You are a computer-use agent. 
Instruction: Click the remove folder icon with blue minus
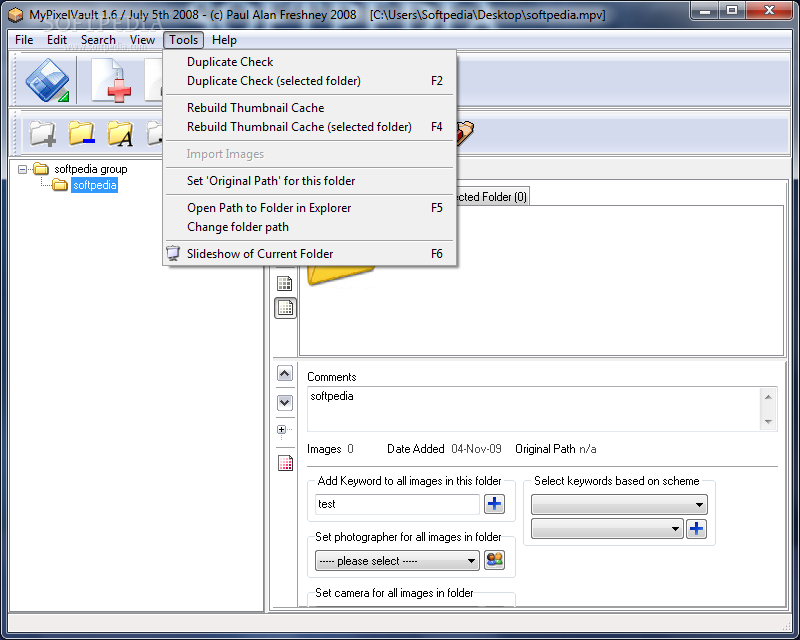tap(82, 133)
